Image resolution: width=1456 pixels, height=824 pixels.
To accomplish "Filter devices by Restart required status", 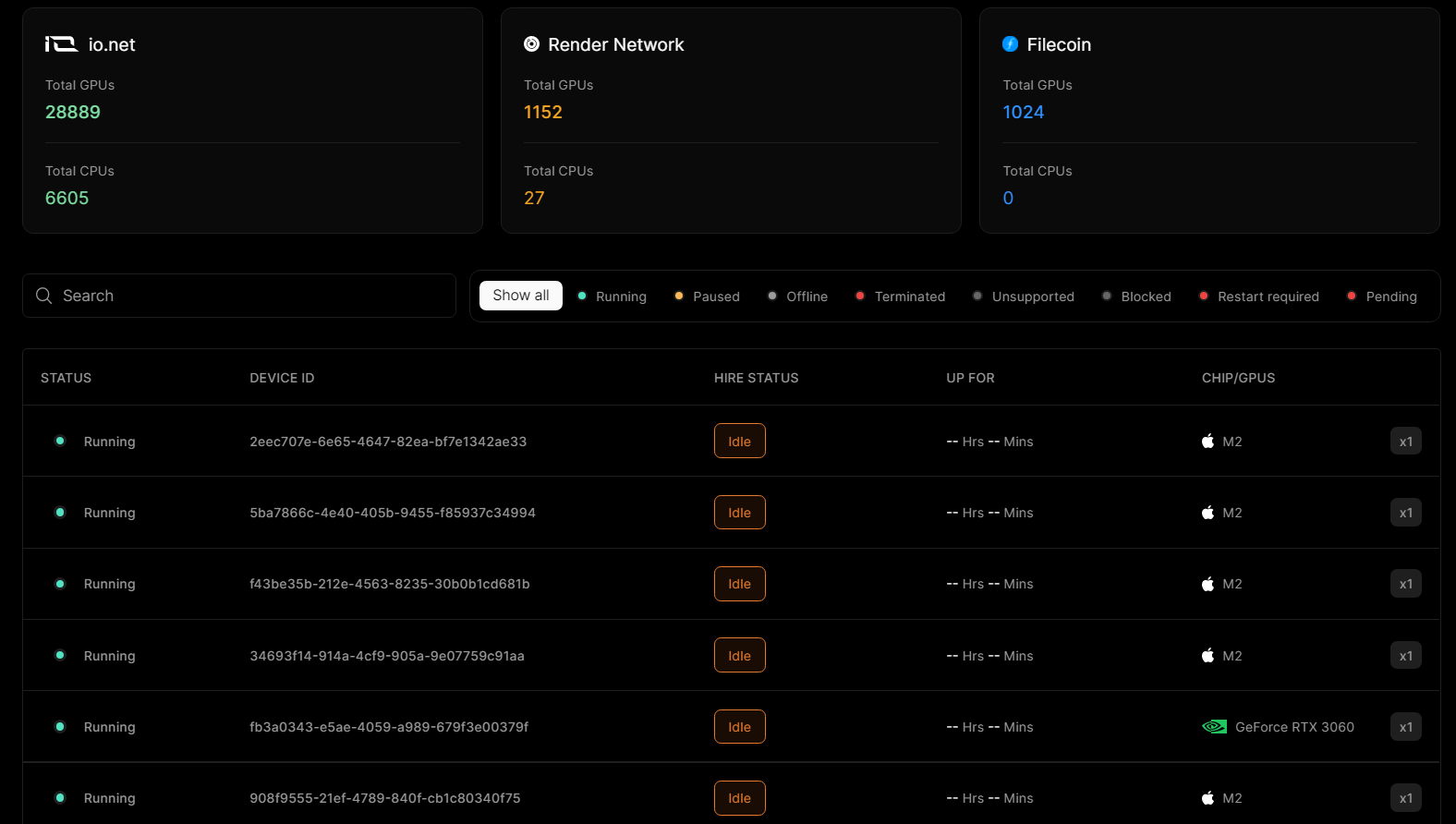I will [x=1259, y=297].
